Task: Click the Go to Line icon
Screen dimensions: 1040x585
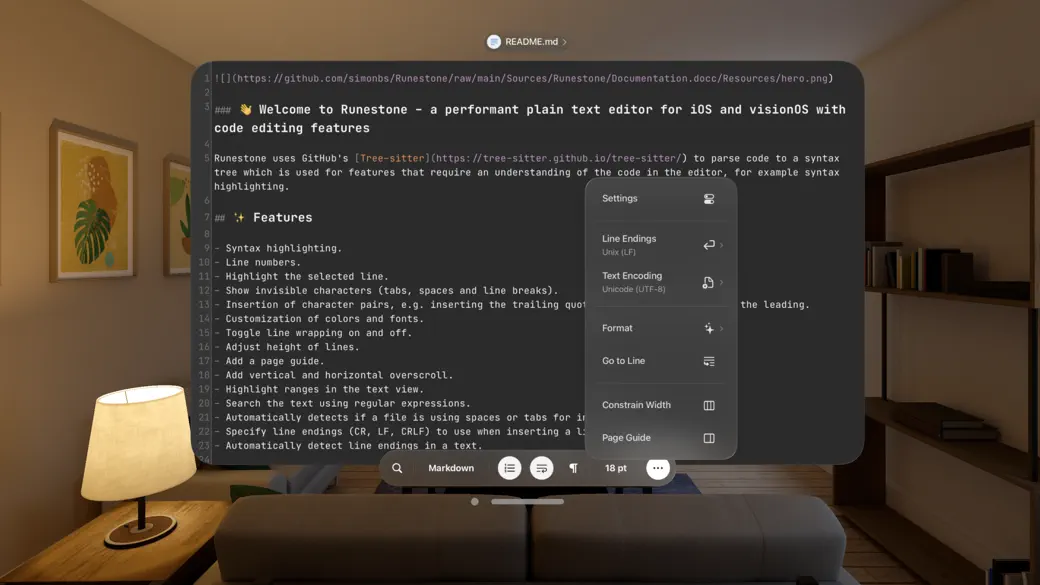Action: (709, 360)
